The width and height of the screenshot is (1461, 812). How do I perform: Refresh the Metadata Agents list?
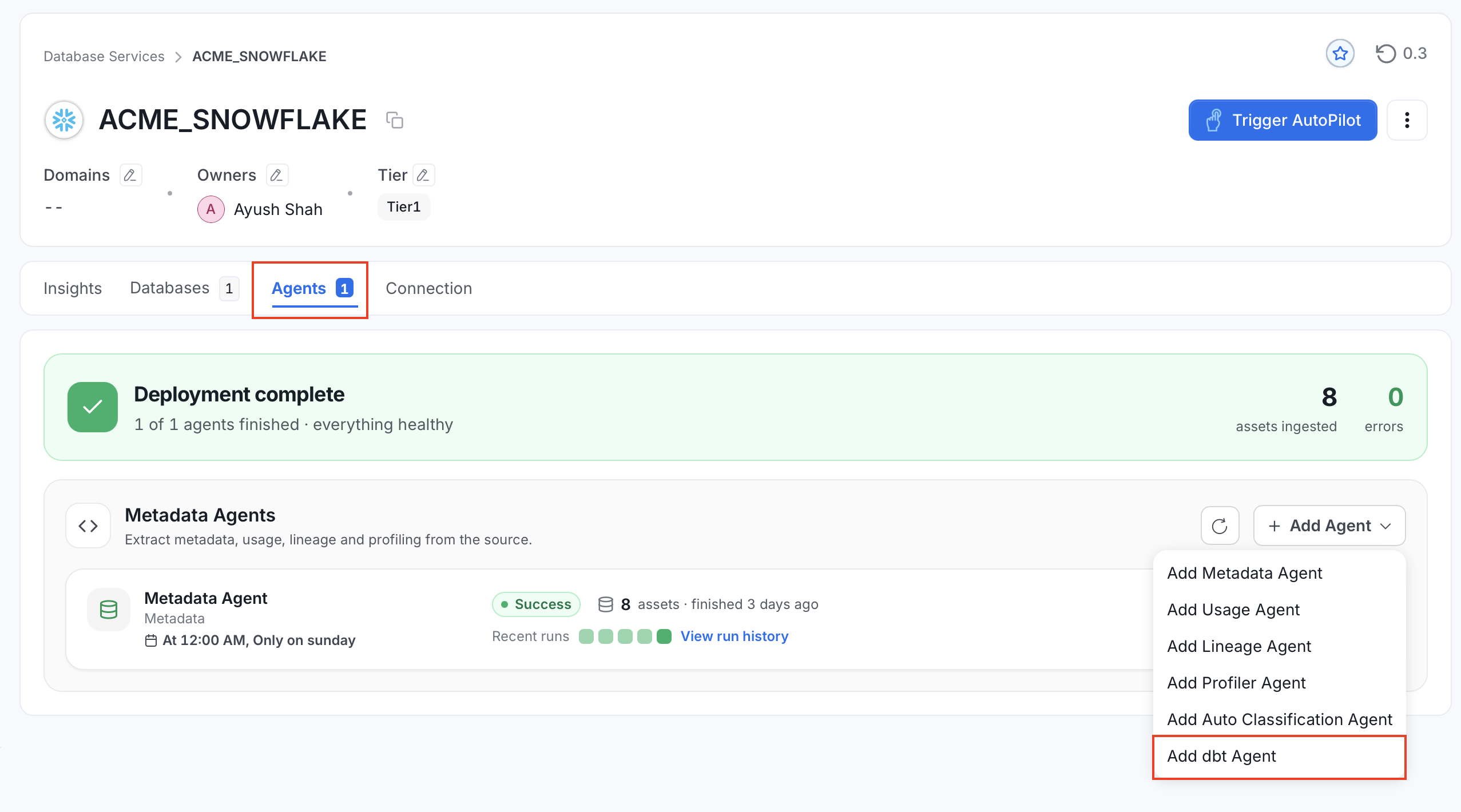click(1220, 526)
